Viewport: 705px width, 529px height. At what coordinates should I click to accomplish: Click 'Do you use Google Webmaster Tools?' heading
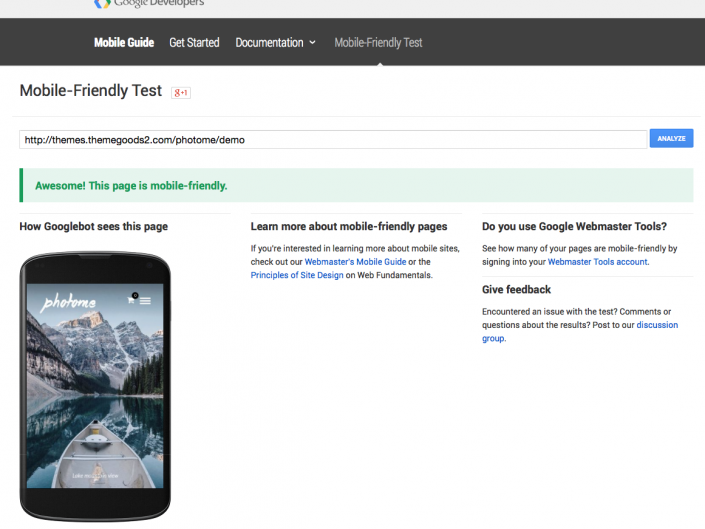(574, 227)
